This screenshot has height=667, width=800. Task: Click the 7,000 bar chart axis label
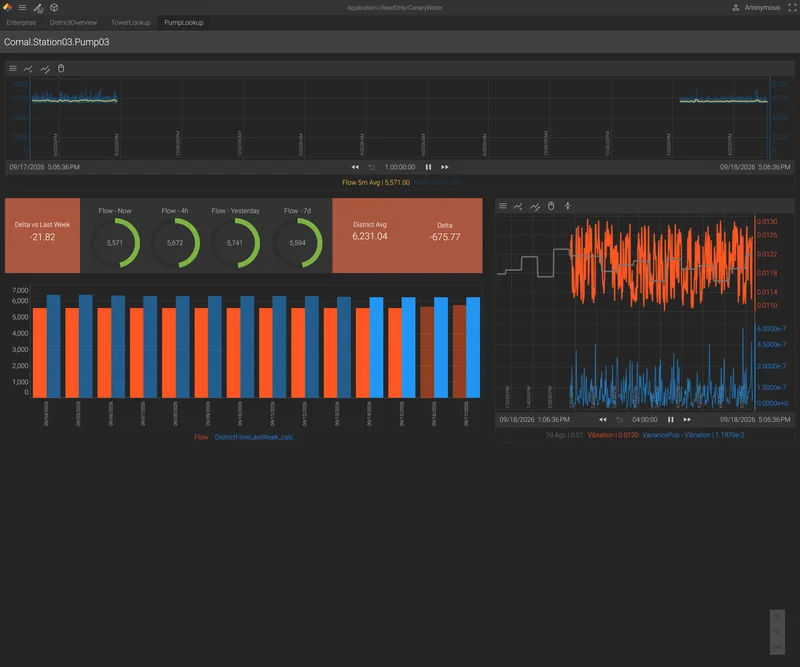click(20, 290)
